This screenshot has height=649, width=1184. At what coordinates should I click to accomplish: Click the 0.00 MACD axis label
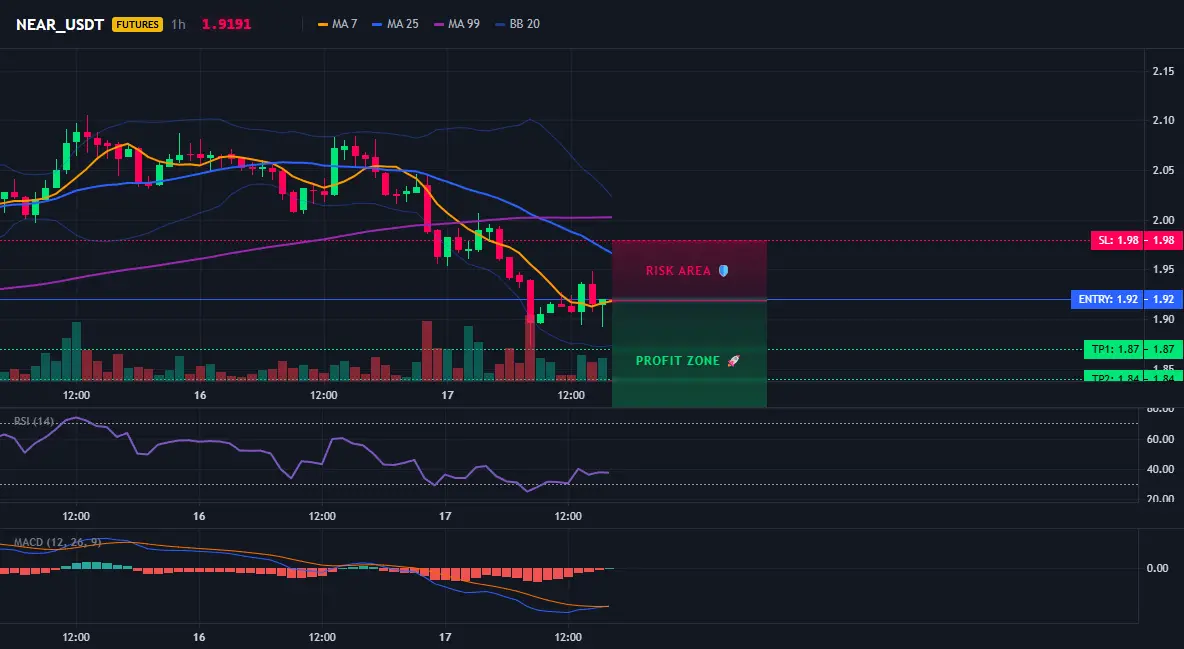click(1158, 568)
